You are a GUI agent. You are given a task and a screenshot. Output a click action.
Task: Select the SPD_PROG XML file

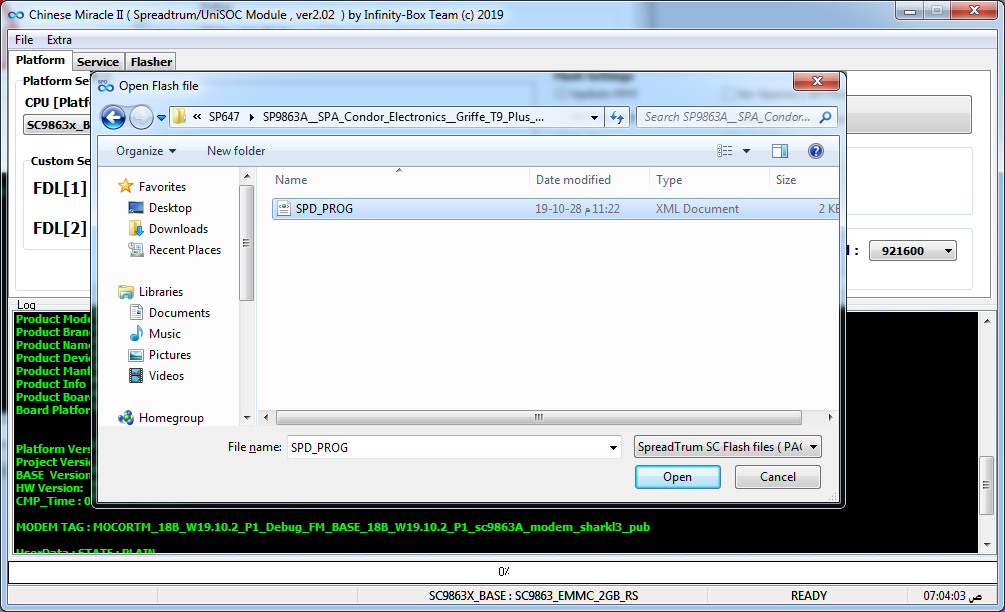pyautogui.click(x=555, y=209)
